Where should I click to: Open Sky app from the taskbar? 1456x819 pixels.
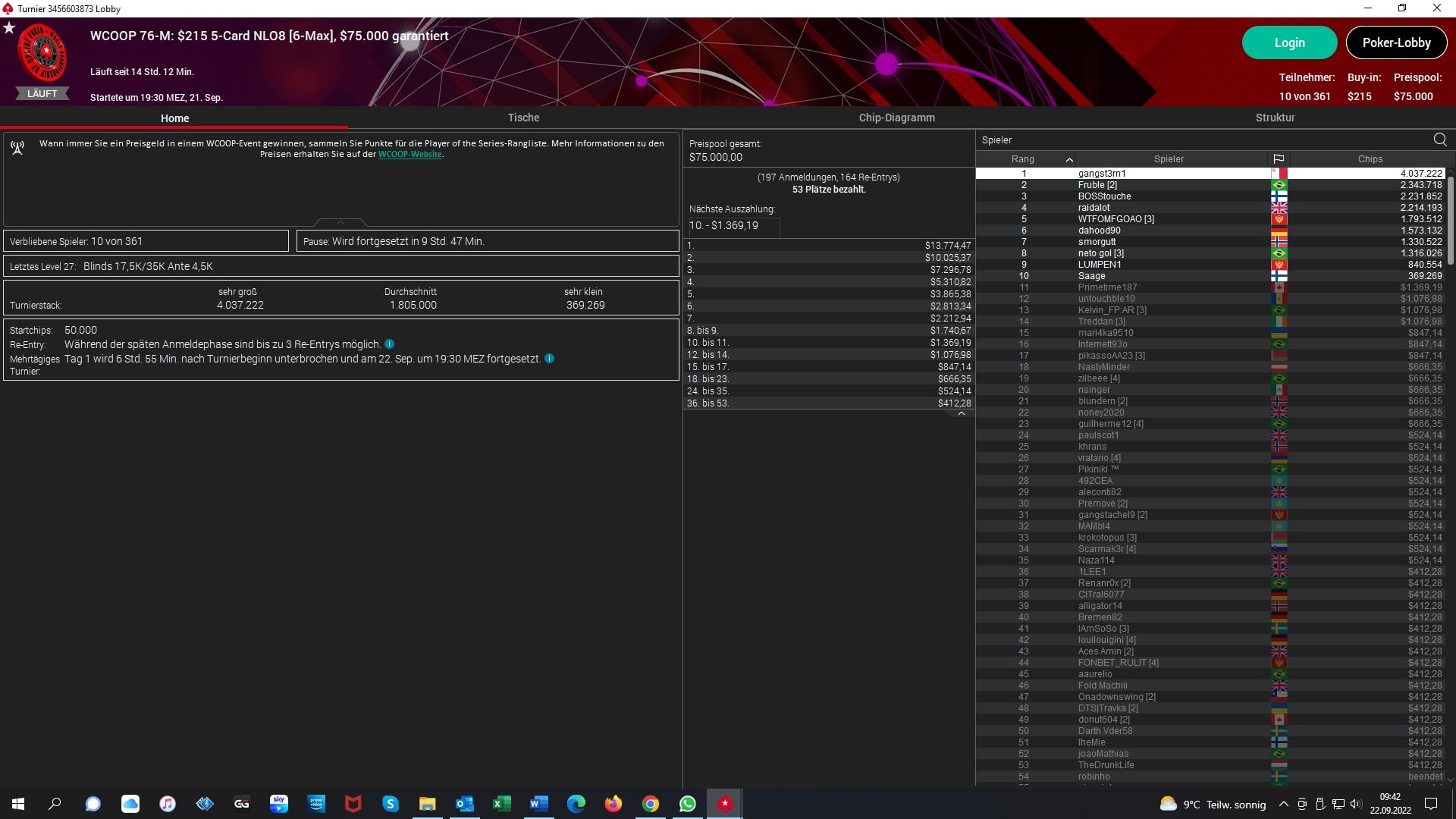point(278,804)
